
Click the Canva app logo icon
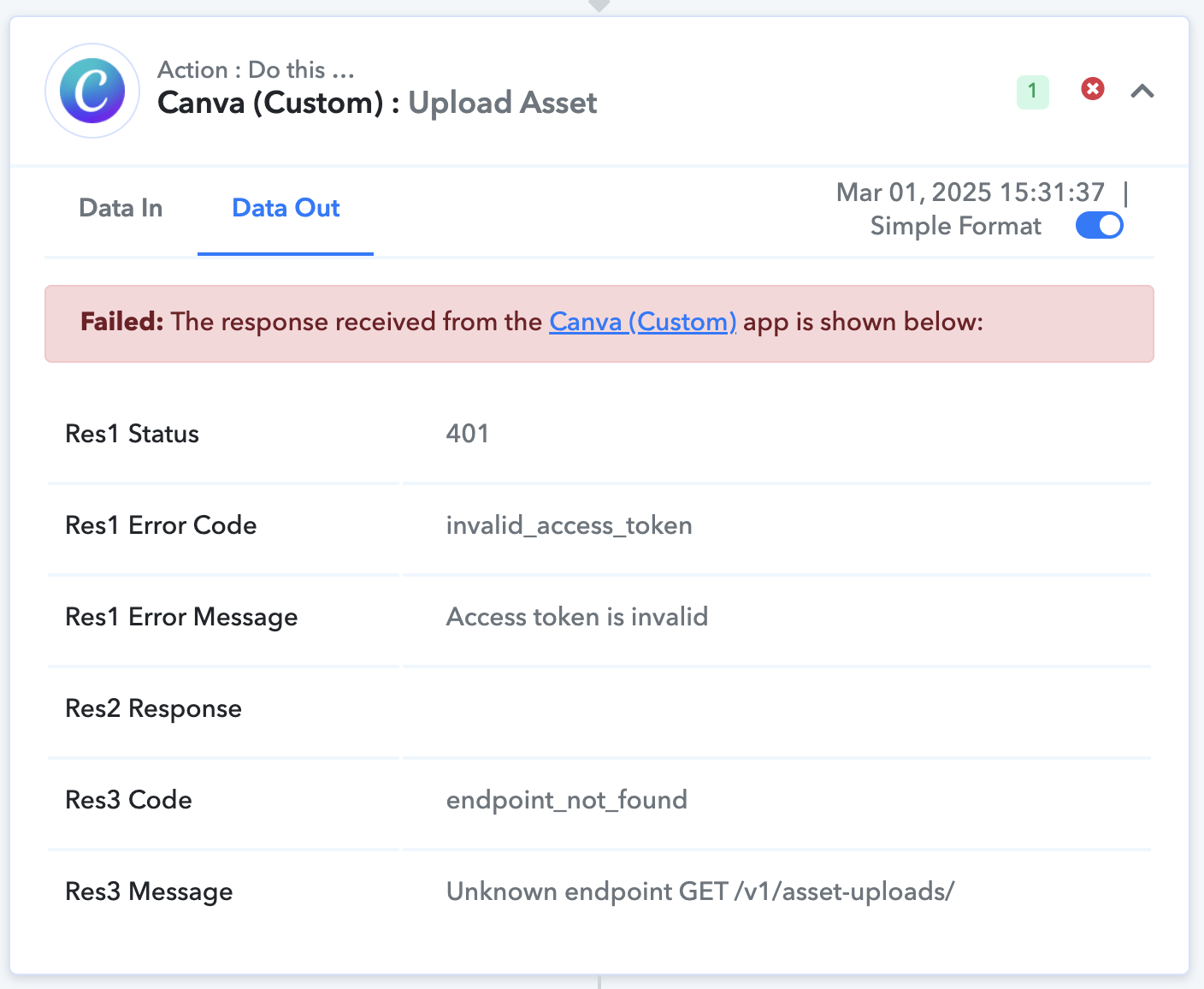tap(92, 91)
